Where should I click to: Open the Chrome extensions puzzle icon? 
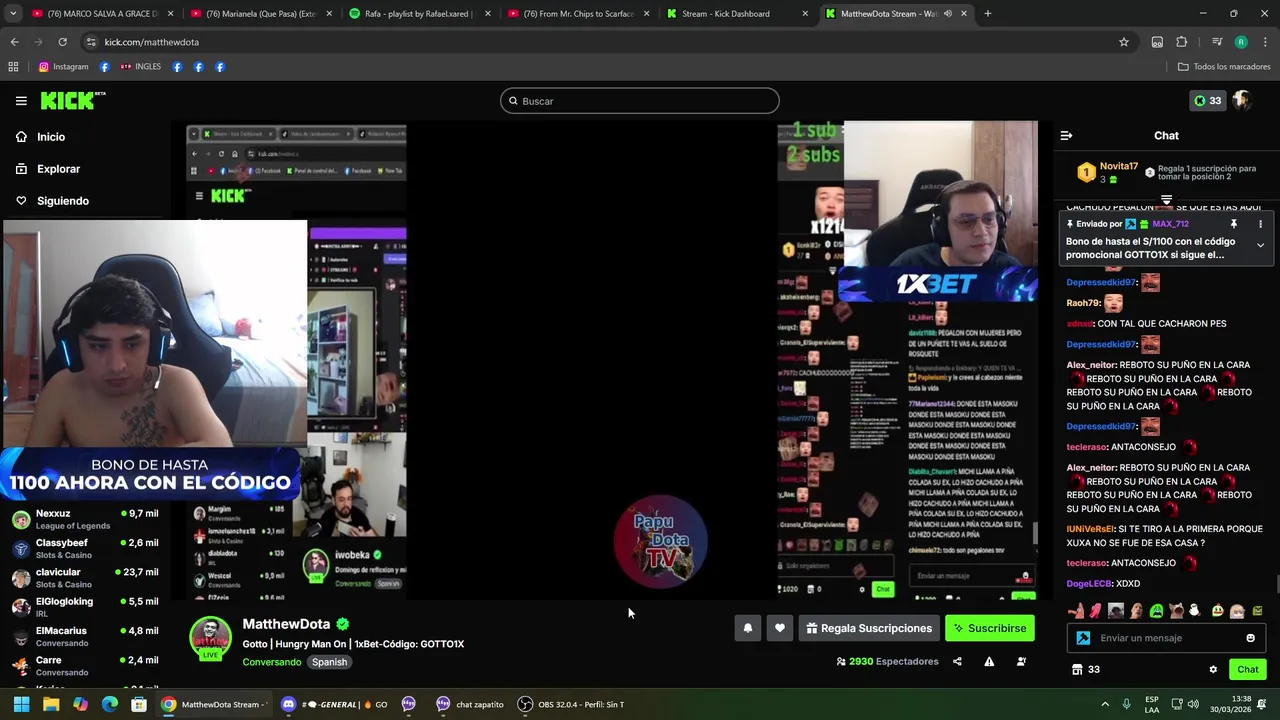1181,42
